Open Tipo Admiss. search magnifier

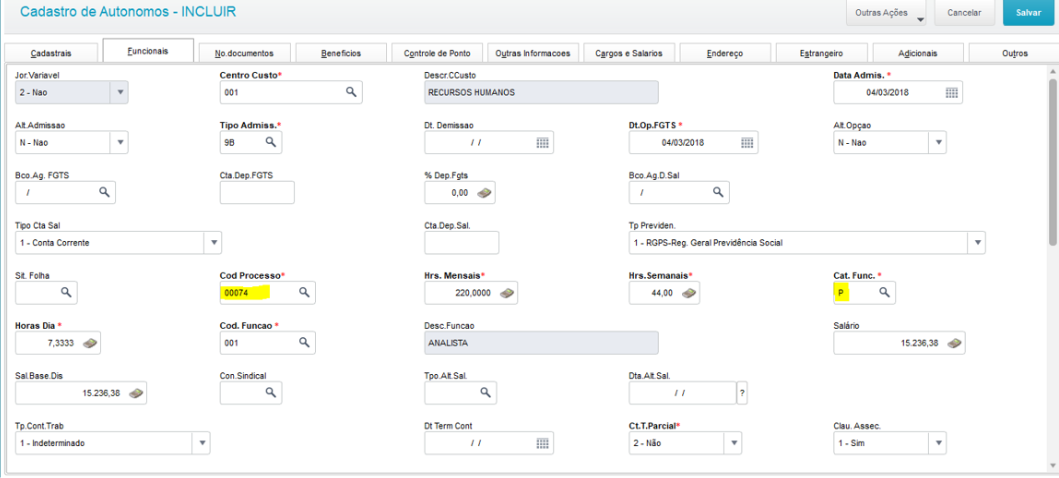(x=270, y=142)
